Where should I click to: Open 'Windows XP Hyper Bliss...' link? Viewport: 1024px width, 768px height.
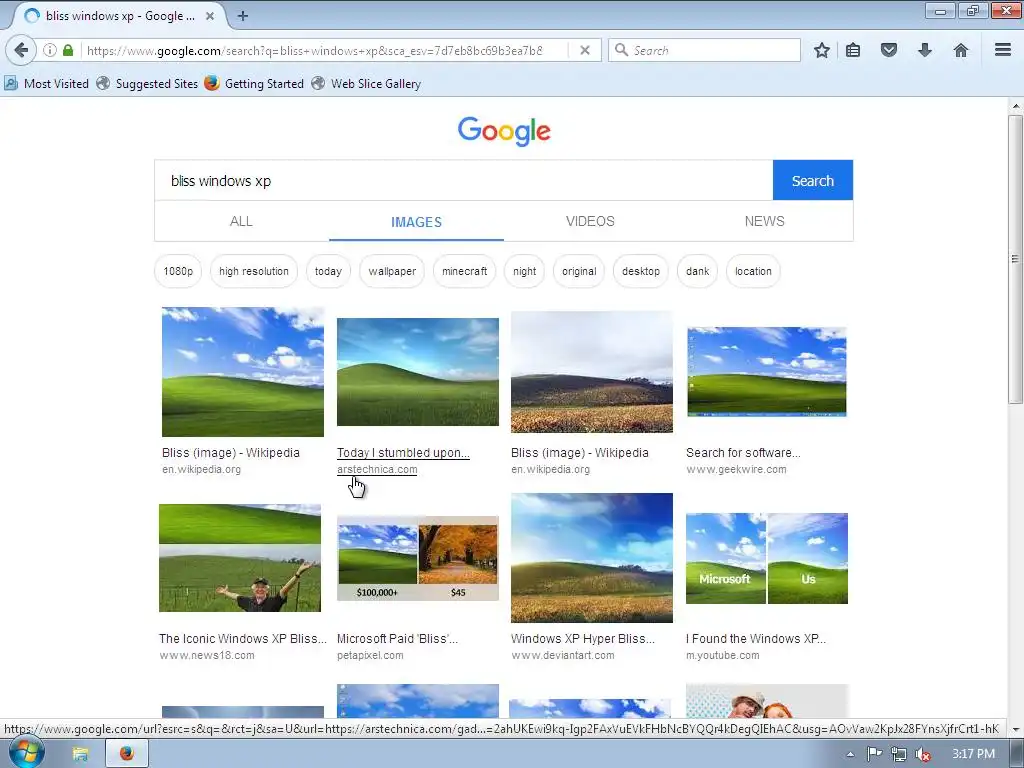click(x=583, y=639)
